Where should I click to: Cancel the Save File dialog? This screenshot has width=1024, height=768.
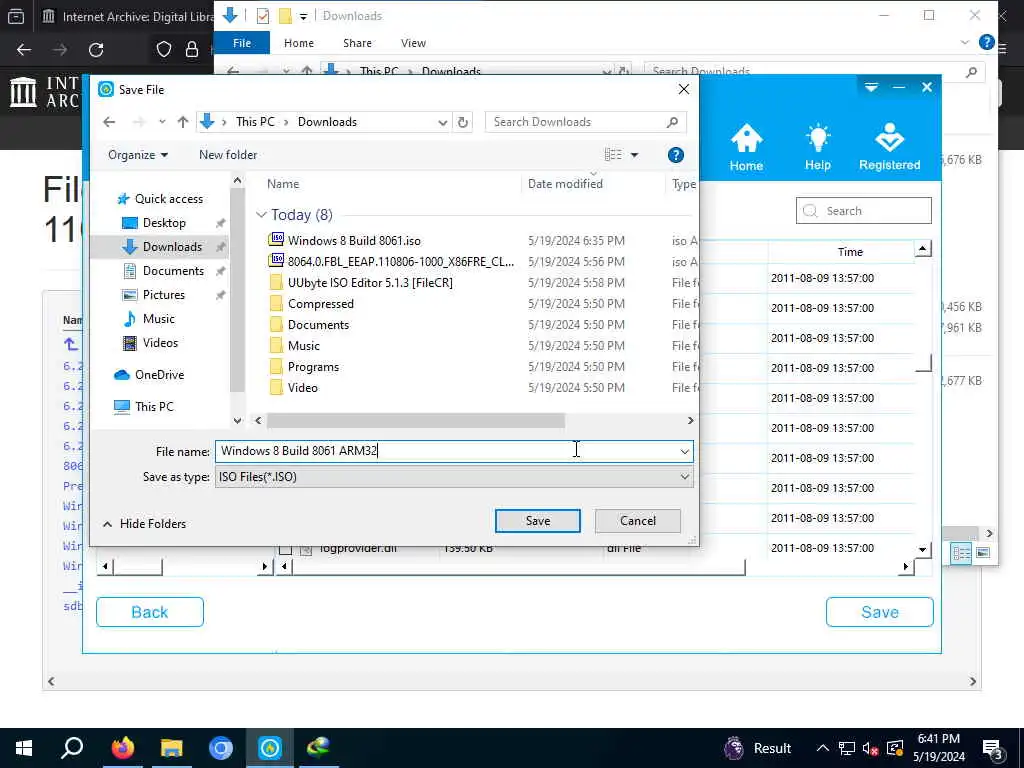637,520
